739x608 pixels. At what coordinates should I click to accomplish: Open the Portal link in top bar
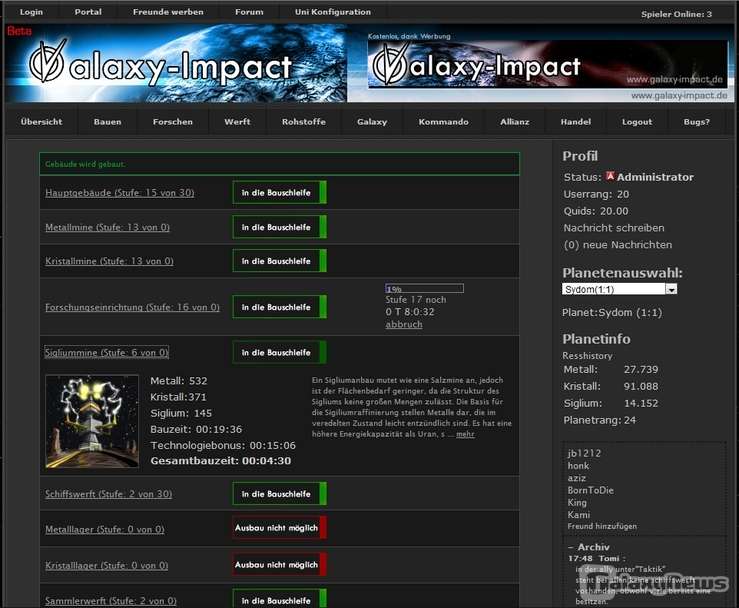coord(88,12)
